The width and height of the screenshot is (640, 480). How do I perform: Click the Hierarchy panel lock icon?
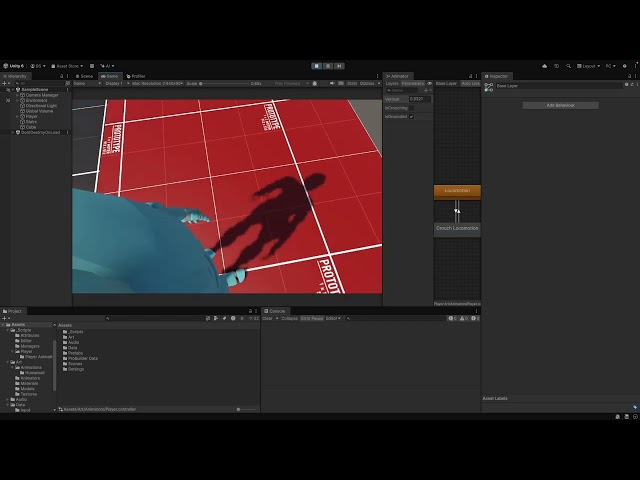(x=62, y=76)
